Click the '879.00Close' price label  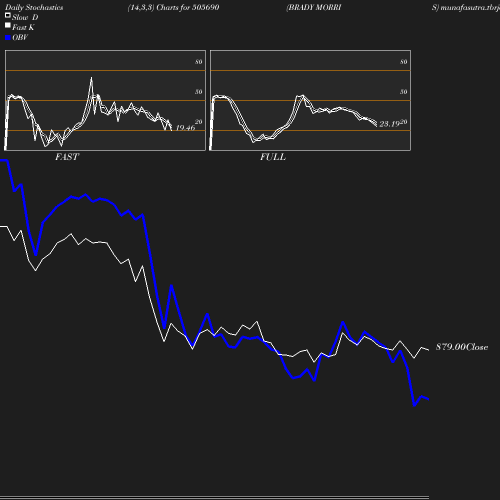pyautogui.click(x=462, y=347)
